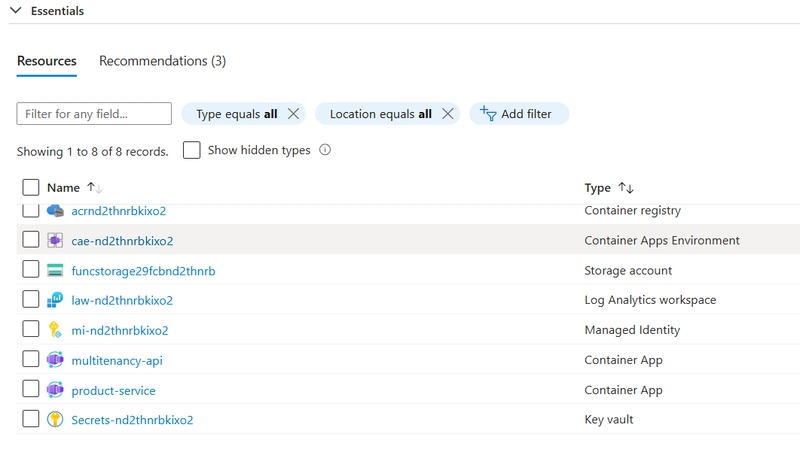The height and width of the screenshot is (449, 800).
Task: Click the storage account icon
Action: [x=55, y=270]
